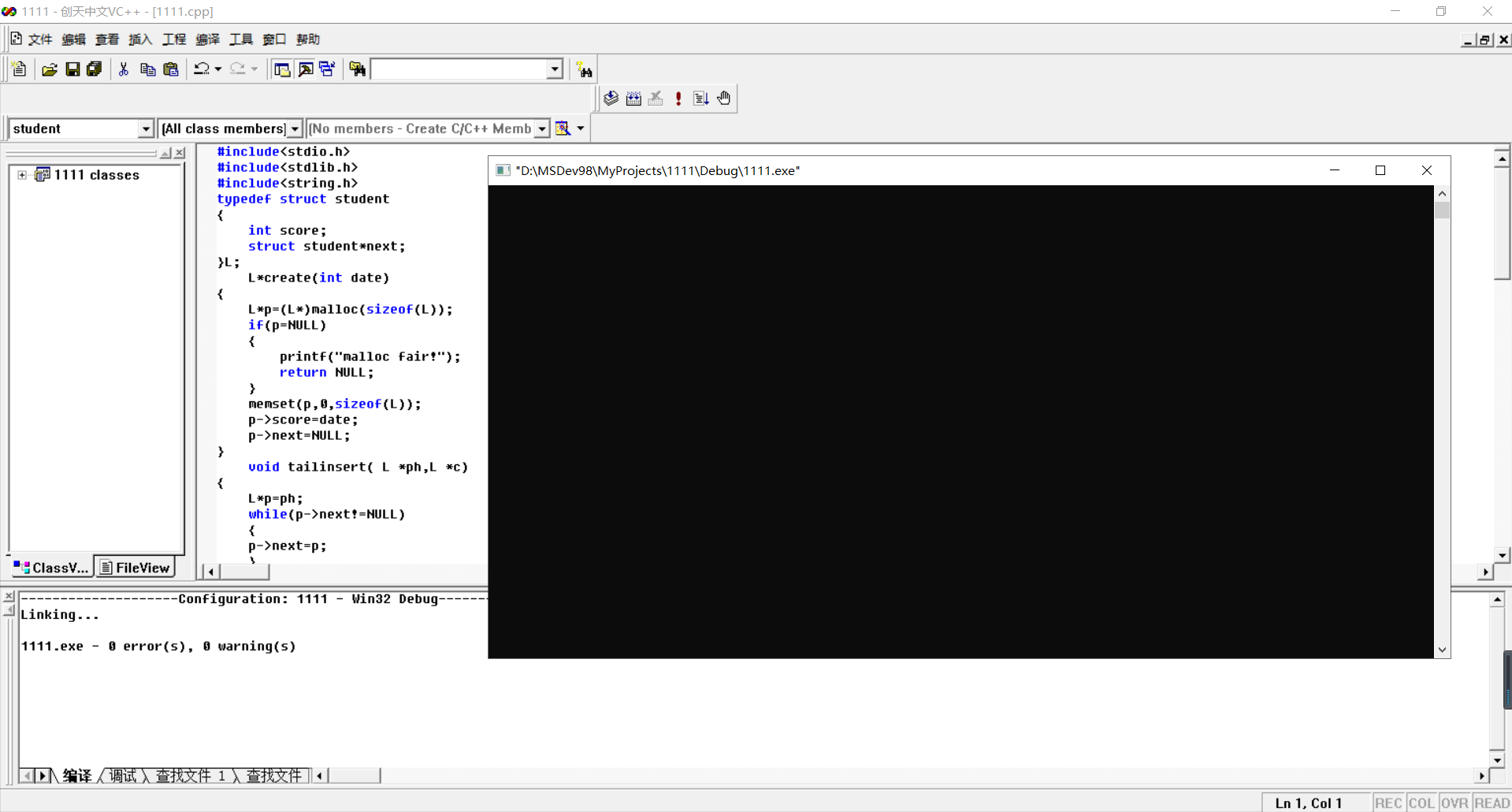Undo the last edit

(202, 69)
